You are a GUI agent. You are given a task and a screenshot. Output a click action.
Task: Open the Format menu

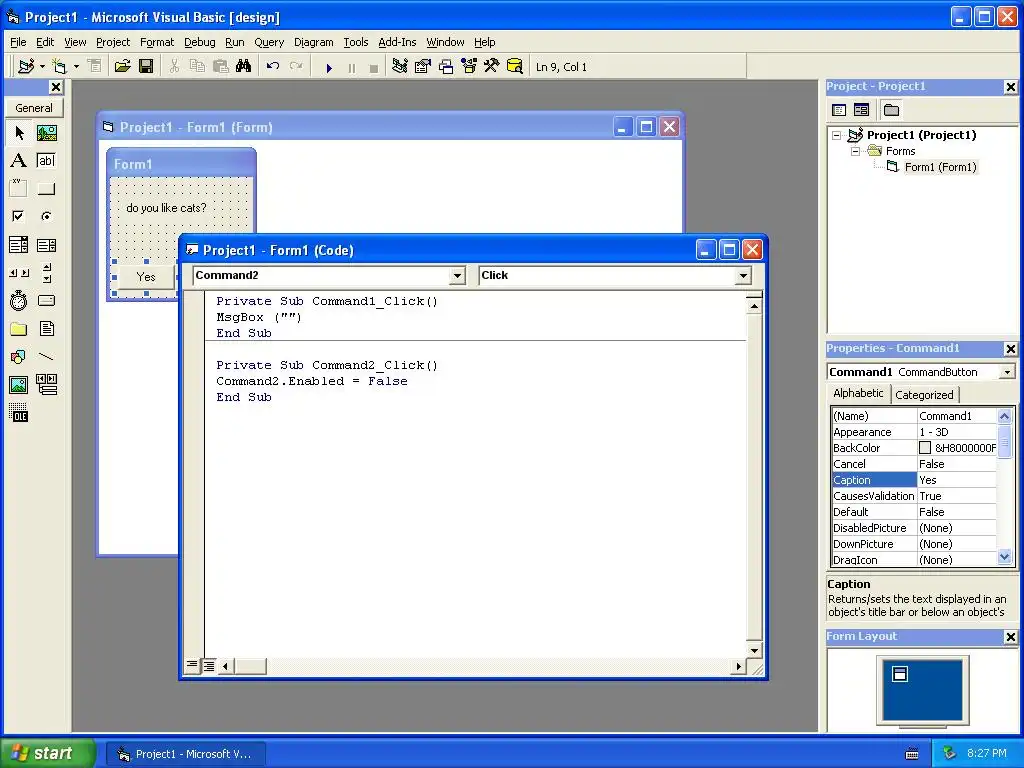(157, 42)
